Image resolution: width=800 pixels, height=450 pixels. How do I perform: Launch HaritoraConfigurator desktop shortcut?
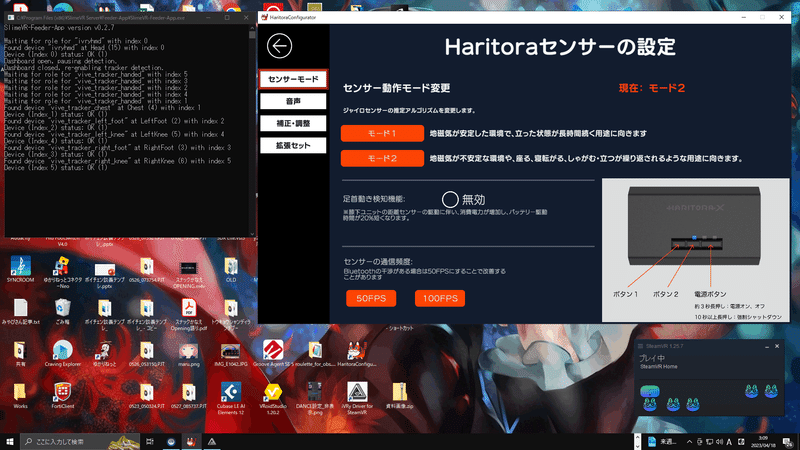pos(357,354)
